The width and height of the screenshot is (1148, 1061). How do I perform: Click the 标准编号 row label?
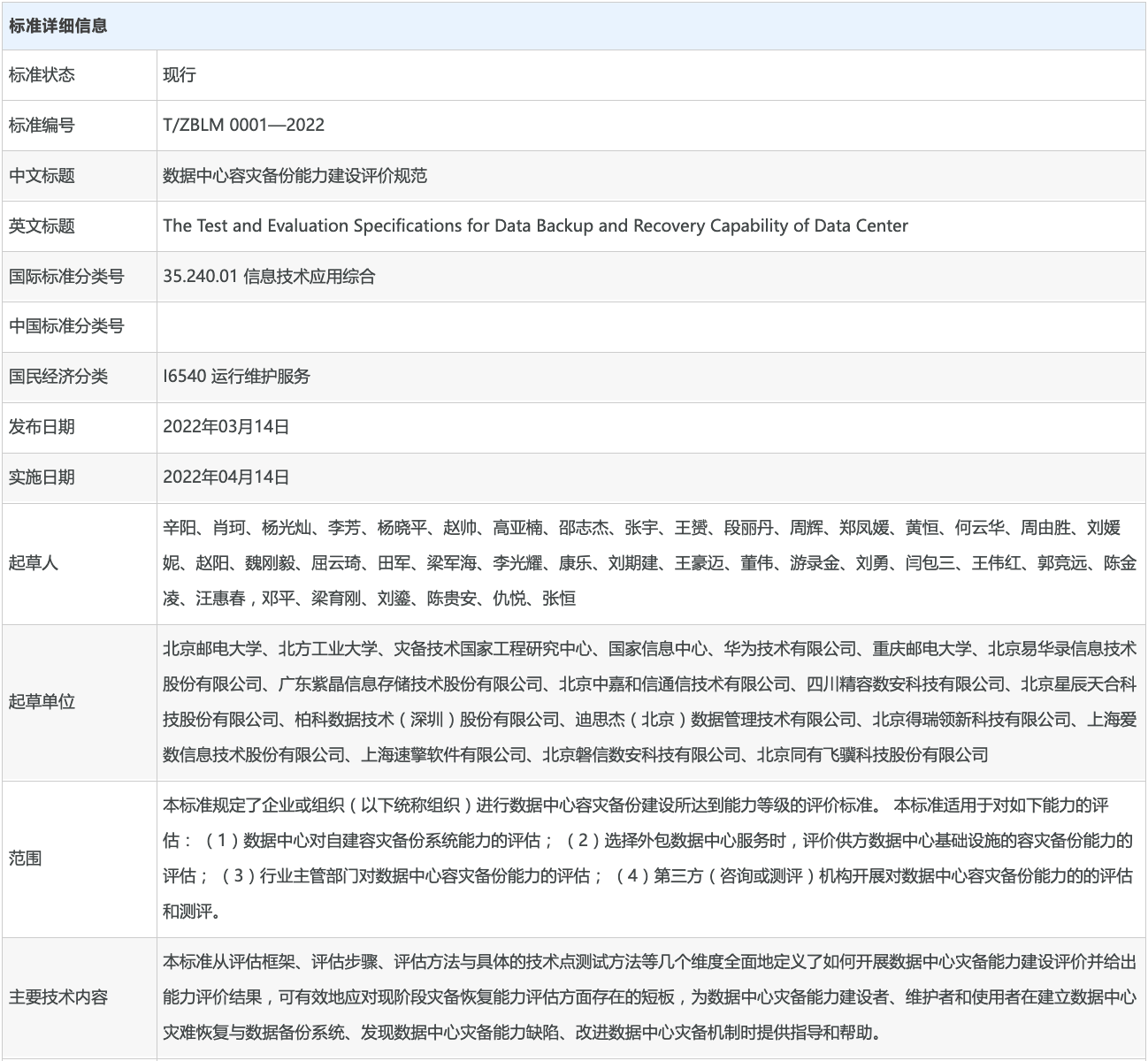(42, 126)
